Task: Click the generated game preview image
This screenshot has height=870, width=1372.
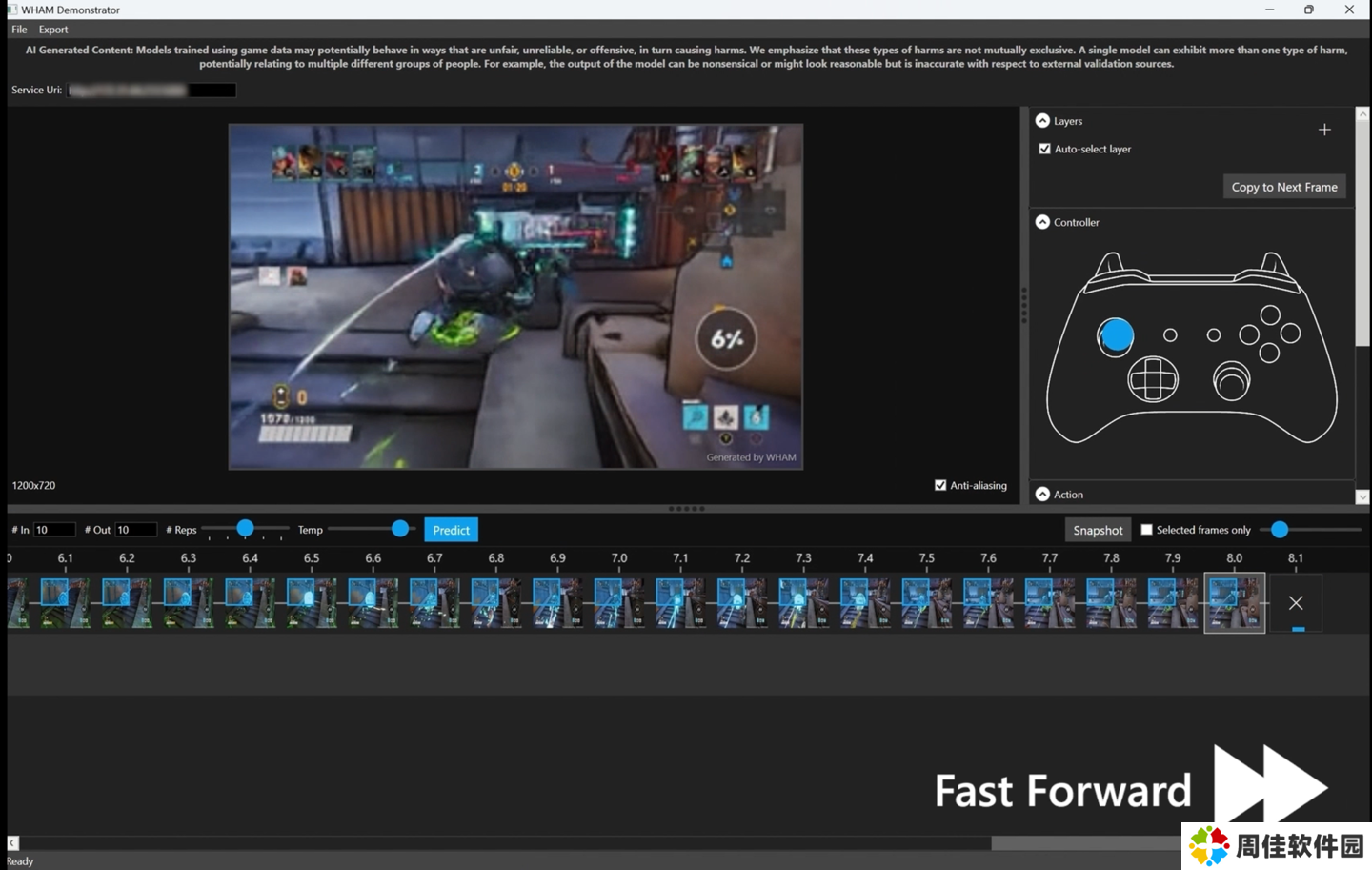Action: (515, 296)
